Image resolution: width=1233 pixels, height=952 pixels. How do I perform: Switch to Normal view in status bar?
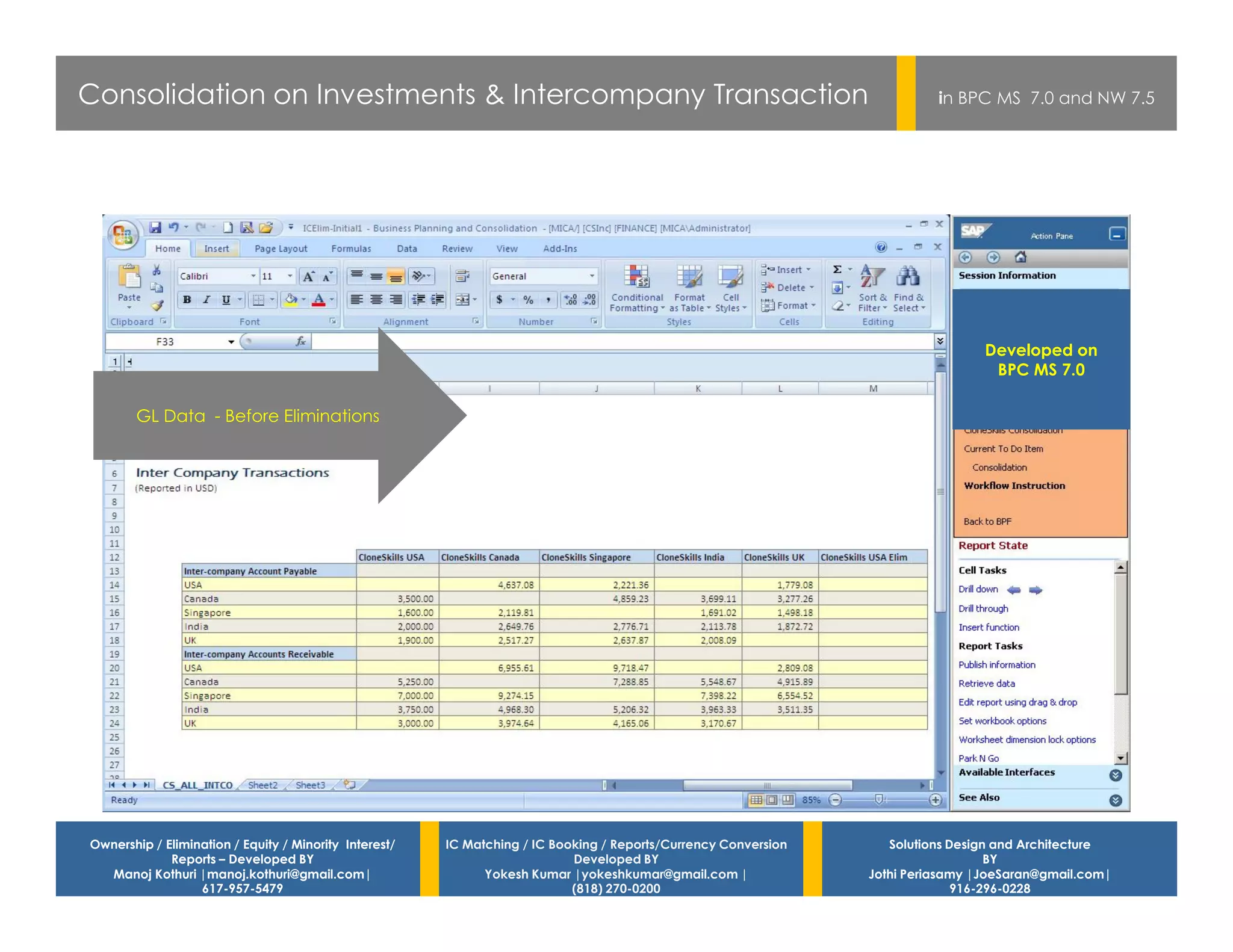(756, 800)
